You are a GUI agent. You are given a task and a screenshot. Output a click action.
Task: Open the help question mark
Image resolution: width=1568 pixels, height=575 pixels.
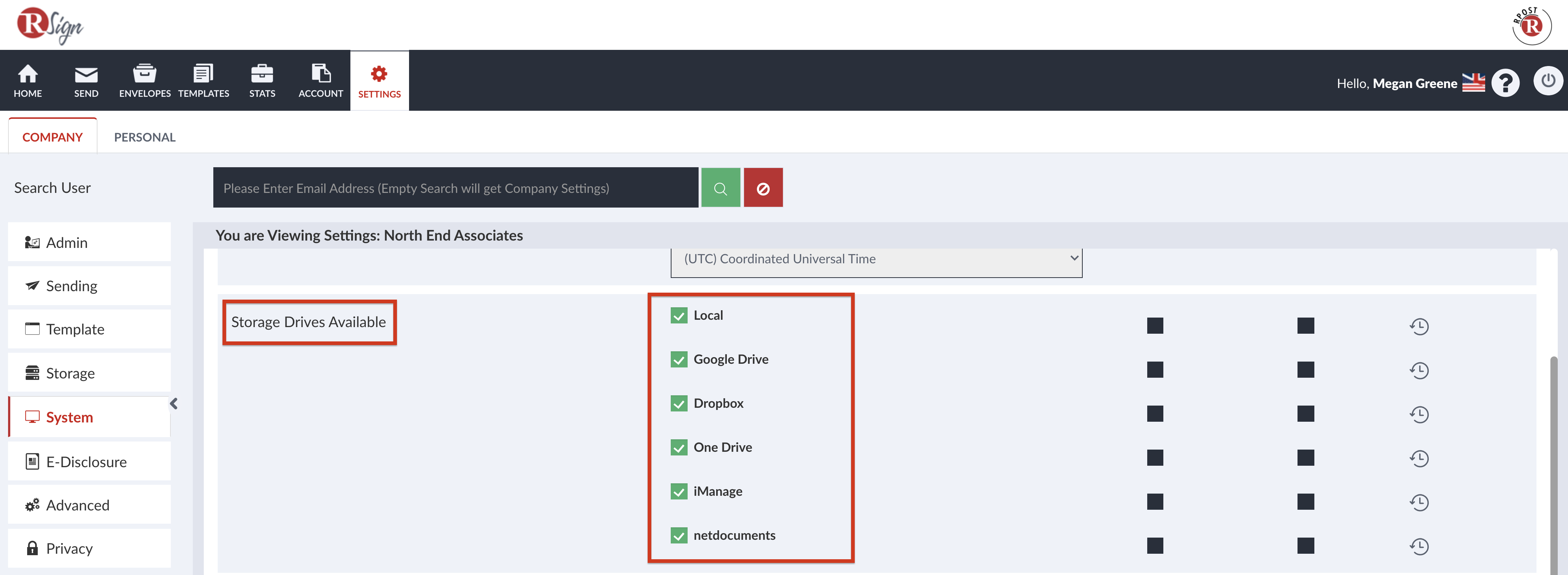click(x=1506, y=83)
